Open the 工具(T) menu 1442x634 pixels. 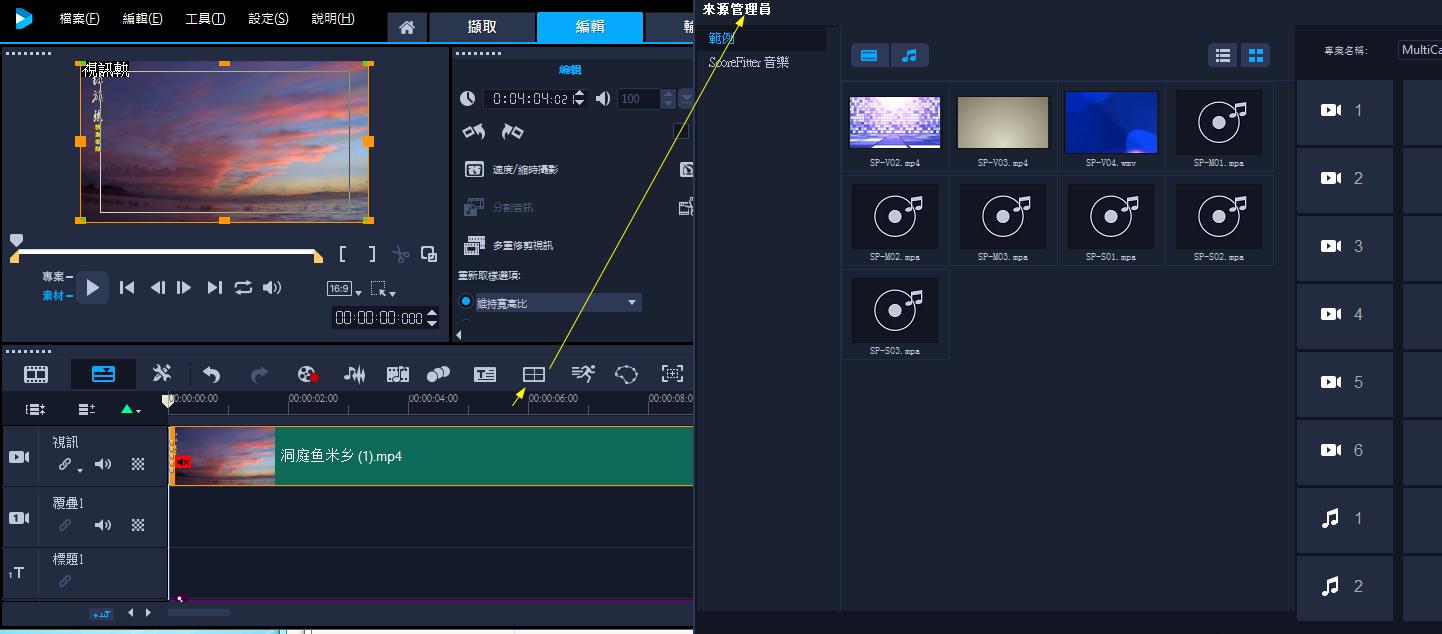[206, 19]
